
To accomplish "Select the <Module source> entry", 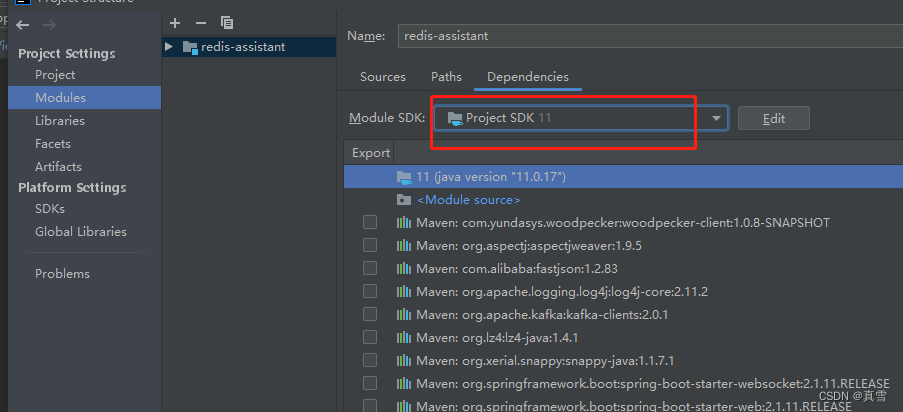I will [x=468, y=200].
